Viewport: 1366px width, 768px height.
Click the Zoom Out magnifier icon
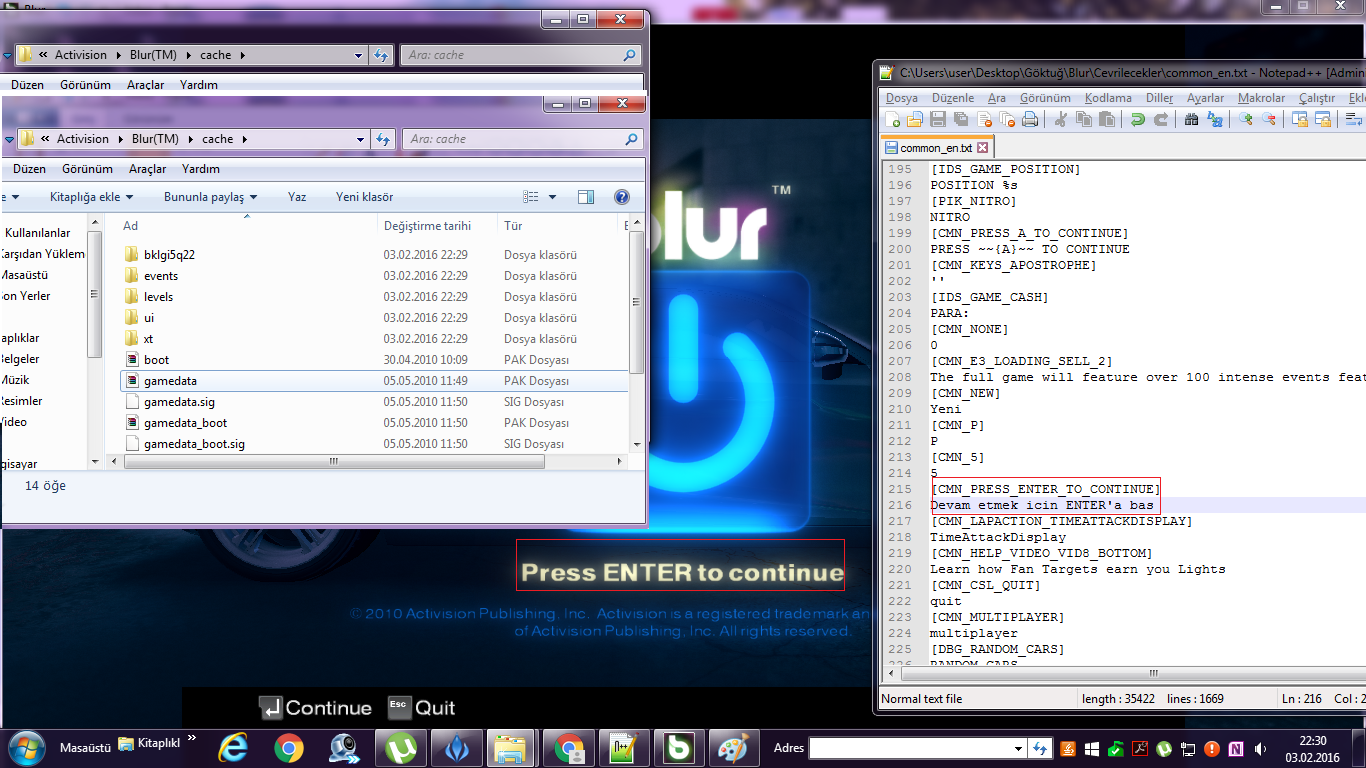click(x=1269, y=119)
